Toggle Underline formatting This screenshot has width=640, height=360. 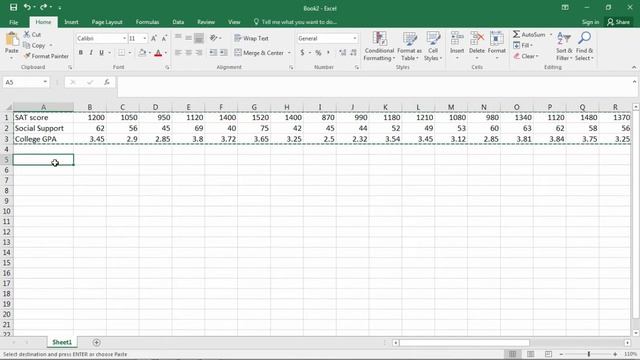[x=101, y=53]
